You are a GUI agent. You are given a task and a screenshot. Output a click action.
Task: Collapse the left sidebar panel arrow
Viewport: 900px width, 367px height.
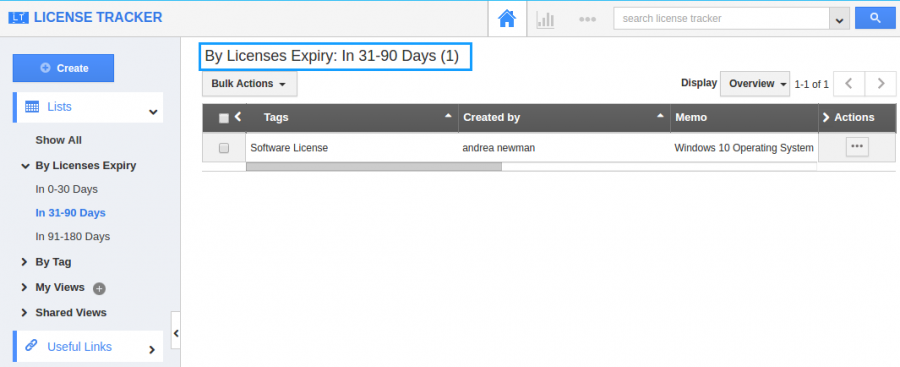point(176,333)
